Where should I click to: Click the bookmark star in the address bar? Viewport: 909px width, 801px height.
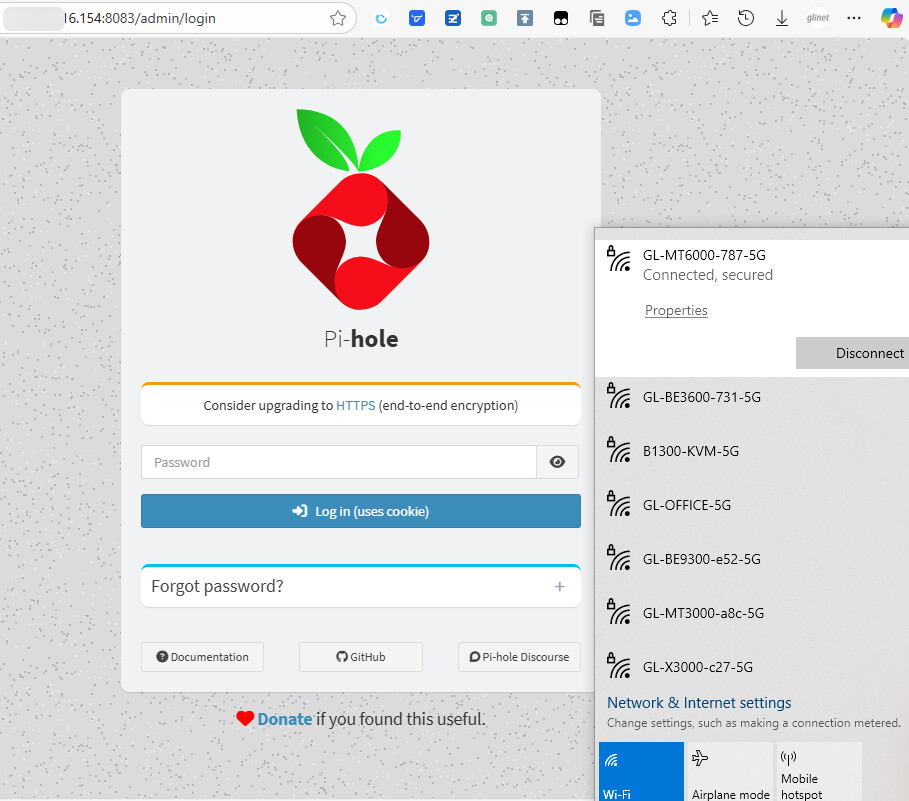click(x=338, y=18)
